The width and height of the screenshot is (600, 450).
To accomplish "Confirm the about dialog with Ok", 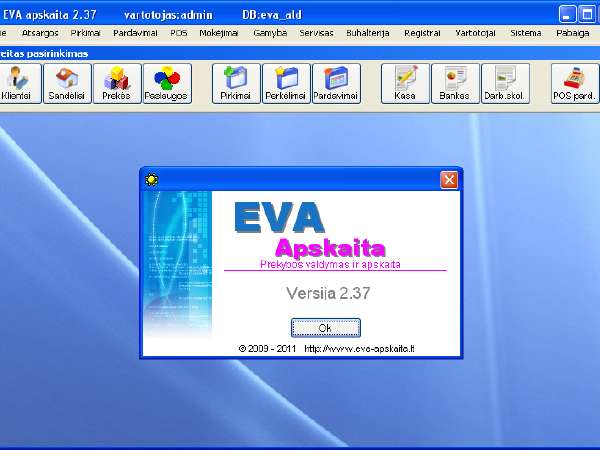I will pyautogui.click(x=326, y=328).
